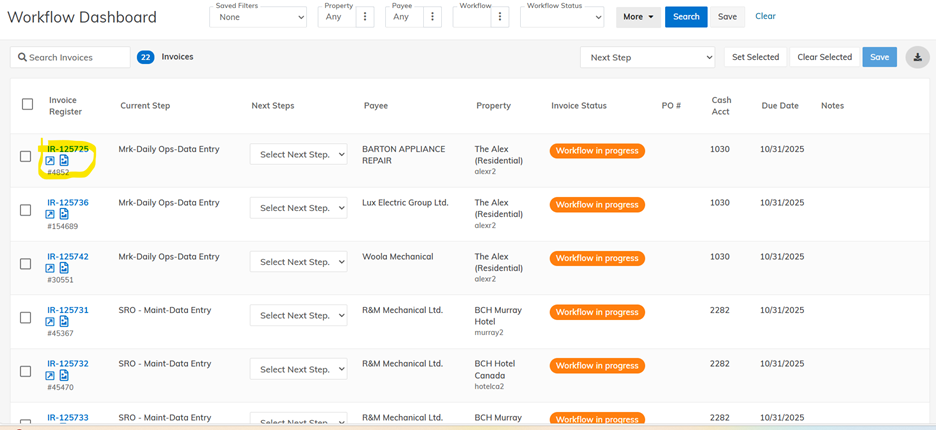936x430 pixels.
Task: View document icon for IR-125742
Action: 64,268
